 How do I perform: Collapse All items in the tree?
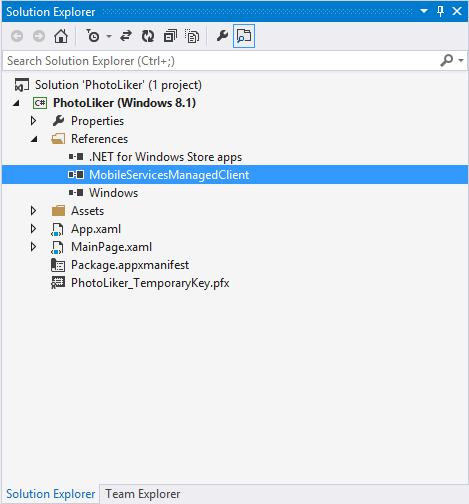coord(170,36)
